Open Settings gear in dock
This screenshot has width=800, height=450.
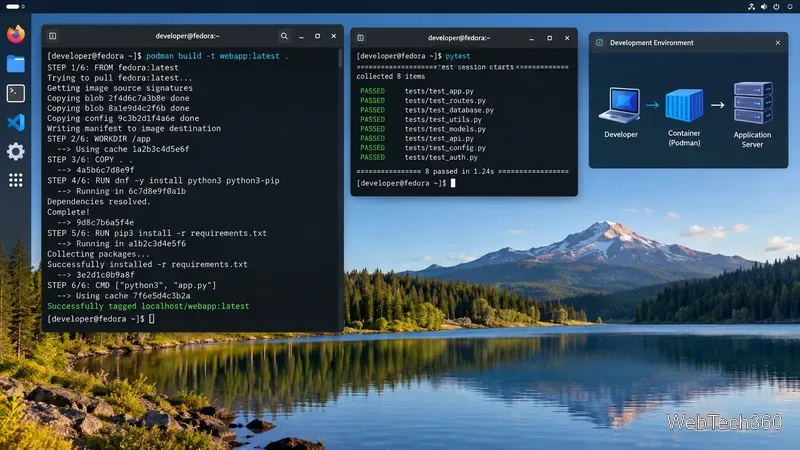[16, 152]
